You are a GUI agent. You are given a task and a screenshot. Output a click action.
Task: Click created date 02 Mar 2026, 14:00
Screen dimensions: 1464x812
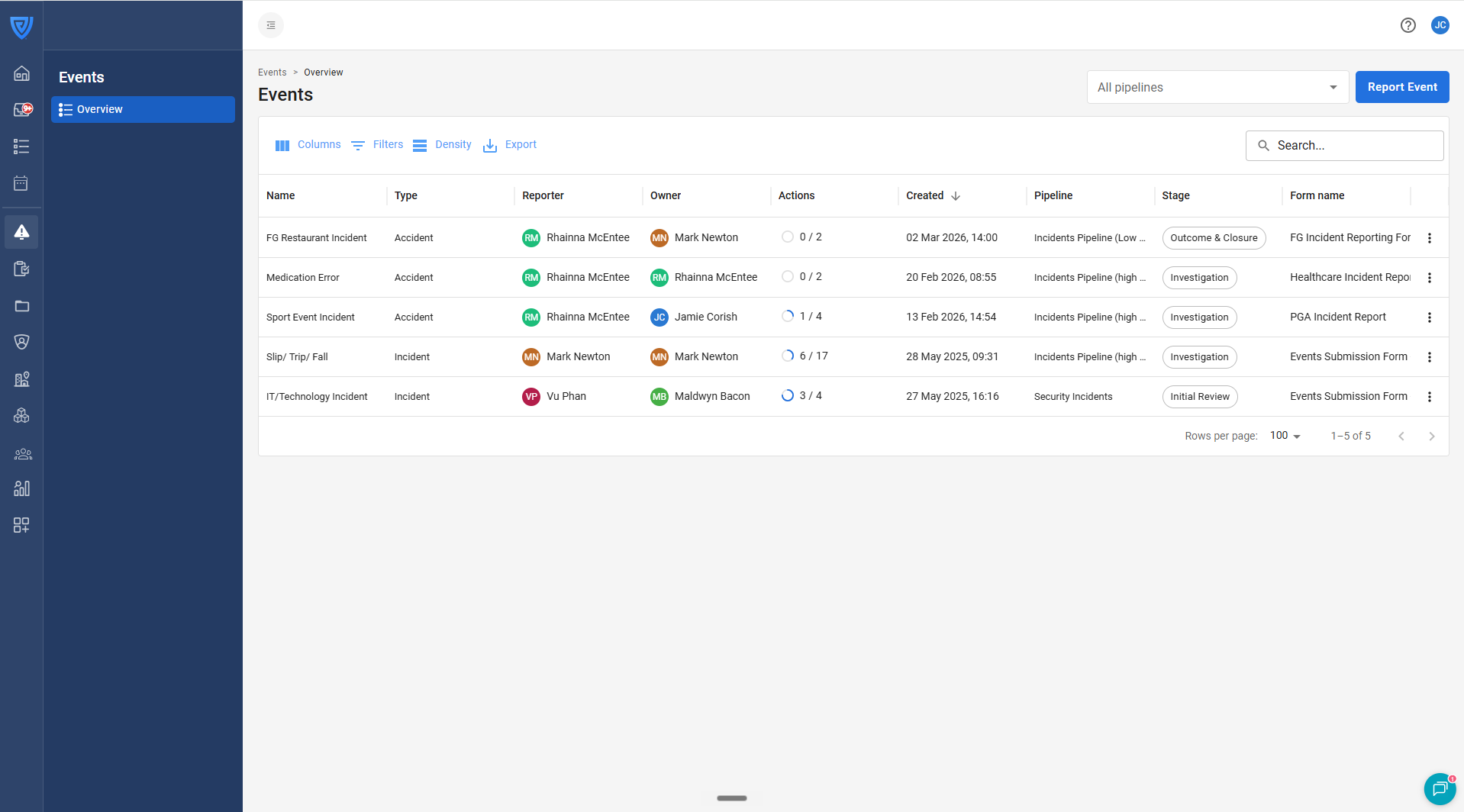952,238
